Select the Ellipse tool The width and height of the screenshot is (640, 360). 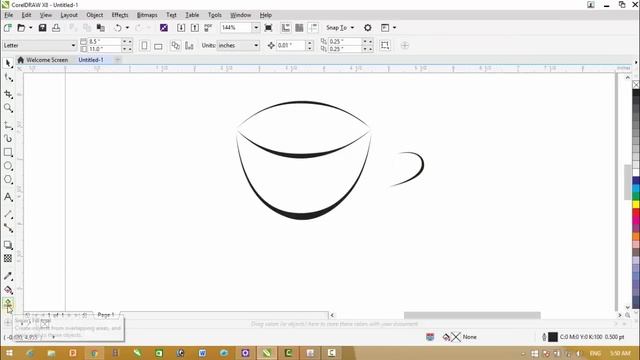coord(8,166)
